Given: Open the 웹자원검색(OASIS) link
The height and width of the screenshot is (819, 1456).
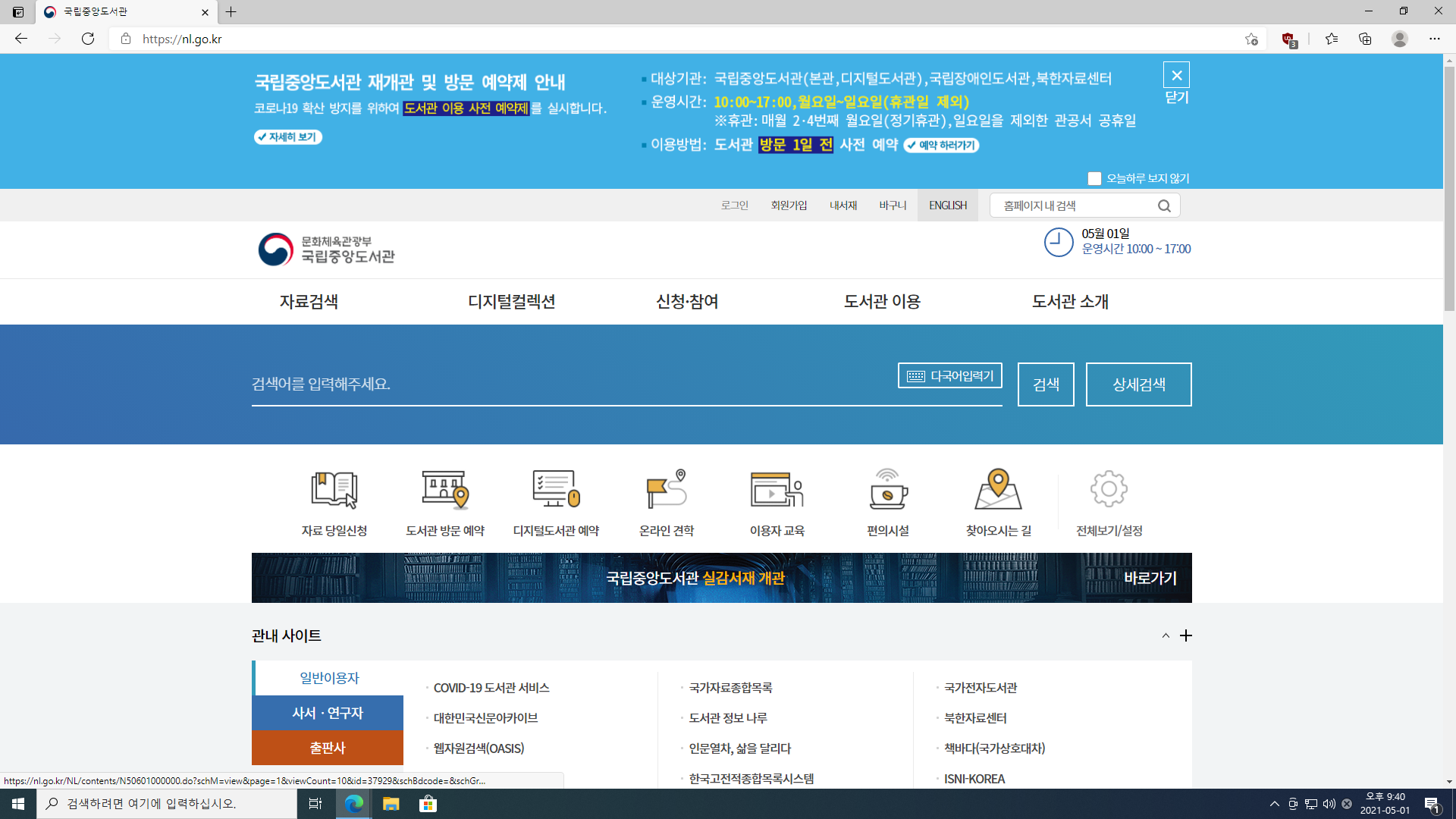Looking at the screenshot, I should (479, 748).
